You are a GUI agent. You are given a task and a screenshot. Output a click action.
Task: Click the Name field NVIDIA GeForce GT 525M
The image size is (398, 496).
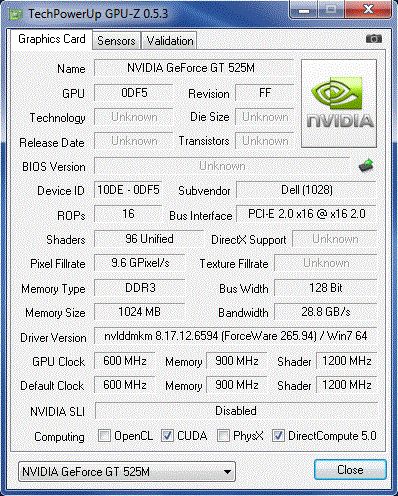[x=194, y=68]
